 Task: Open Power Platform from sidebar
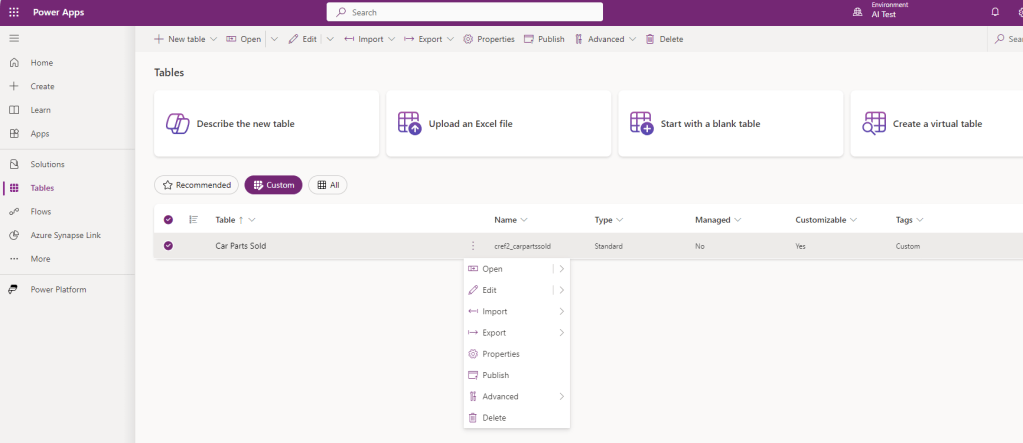coord(58,290)
